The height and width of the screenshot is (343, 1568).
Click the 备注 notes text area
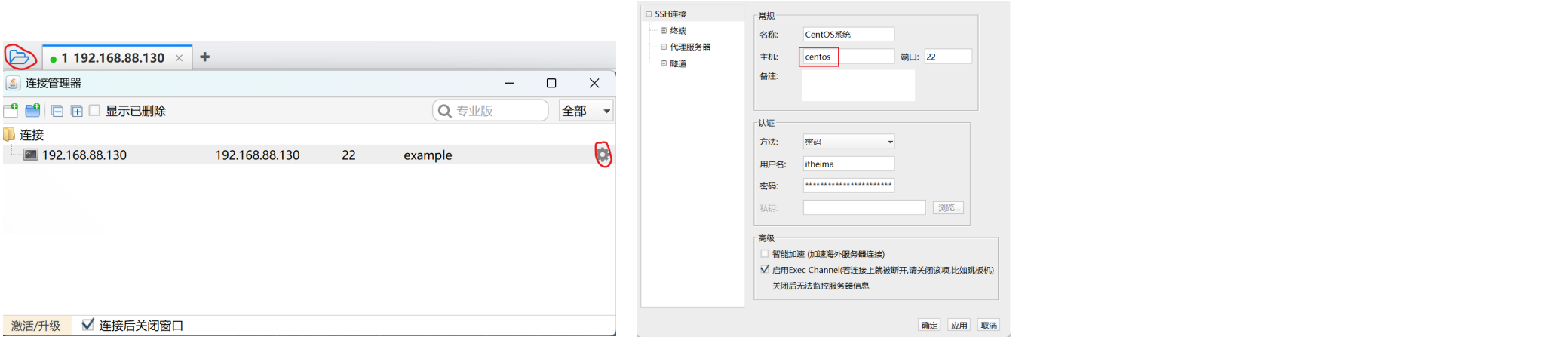(858, 85)
